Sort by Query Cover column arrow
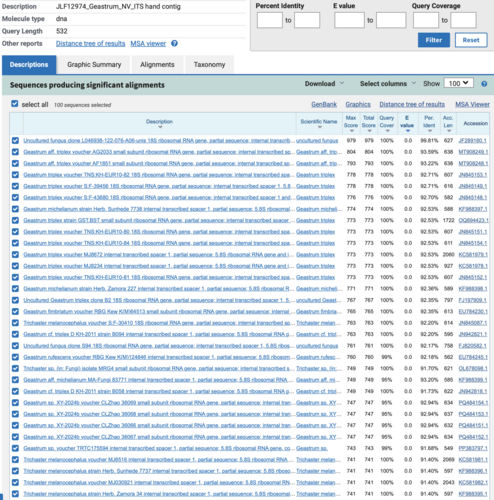Viewport: 494px width, 500px height. (387, 131)
